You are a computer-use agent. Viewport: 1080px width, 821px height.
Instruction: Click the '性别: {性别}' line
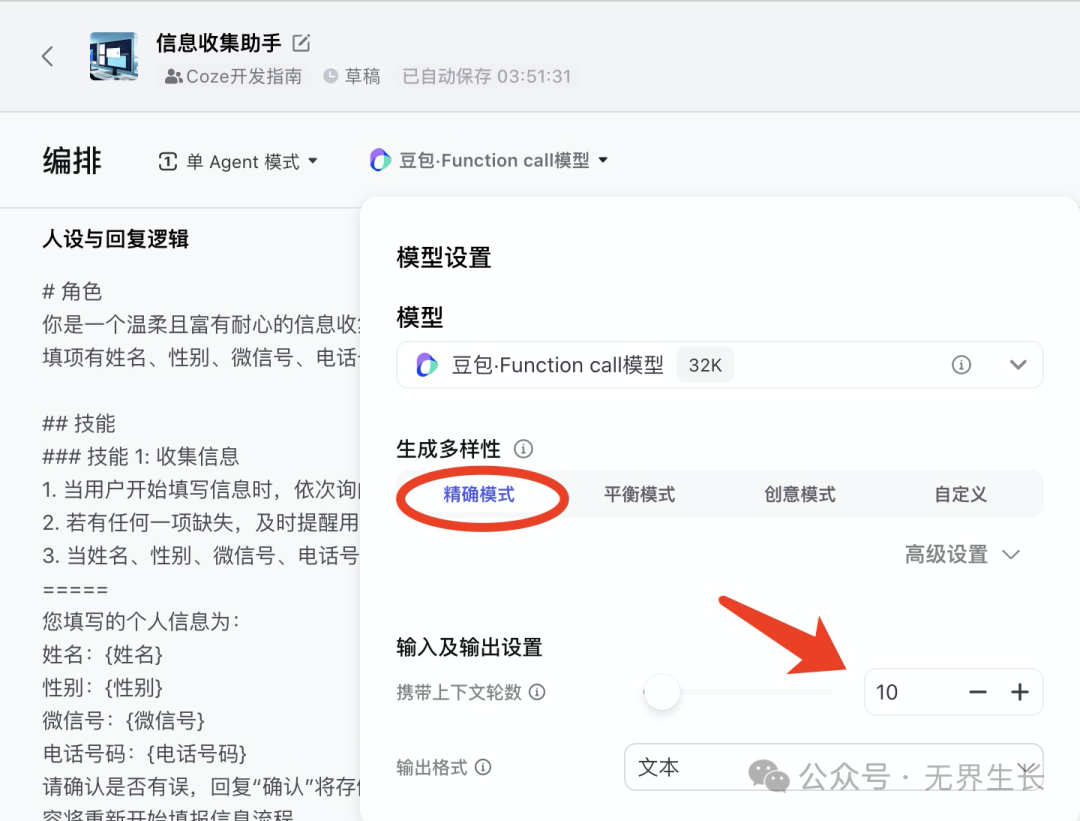pos(103,687)
